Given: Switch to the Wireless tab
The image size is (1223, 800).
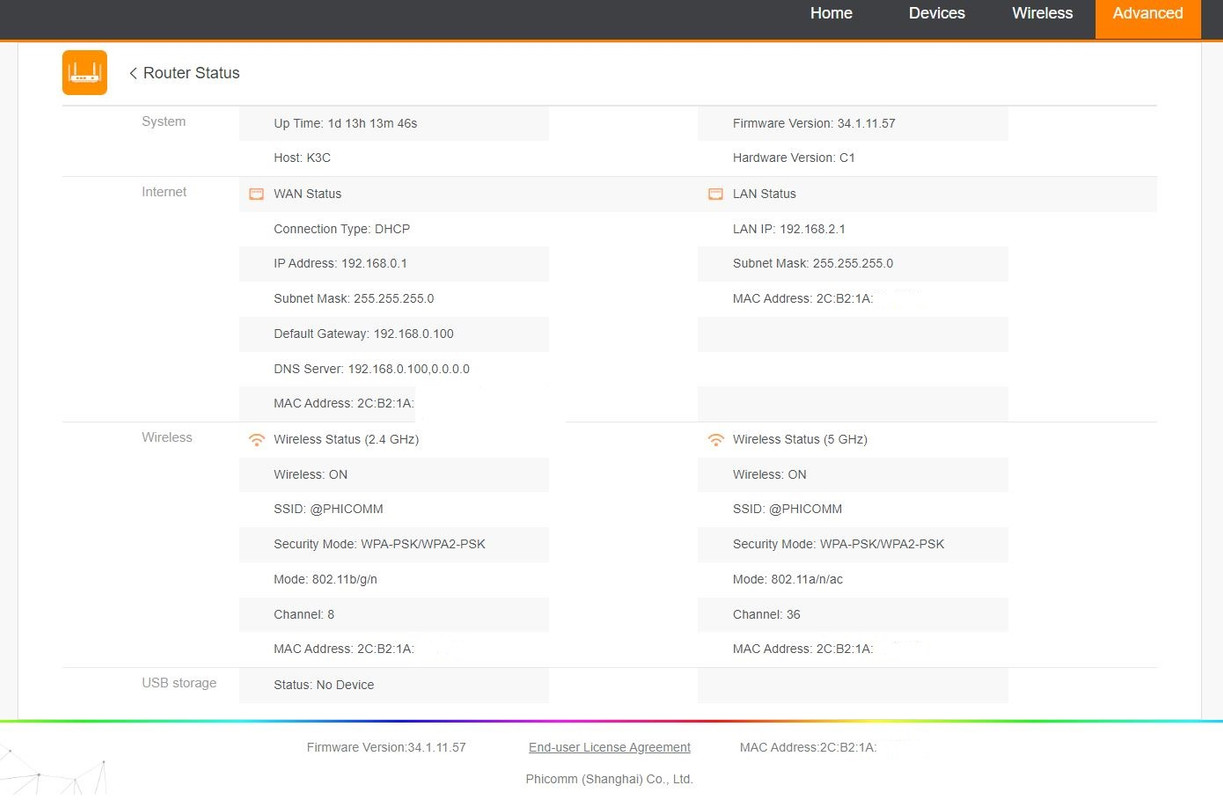Looking at the screenshot, I should point(1042,13).
